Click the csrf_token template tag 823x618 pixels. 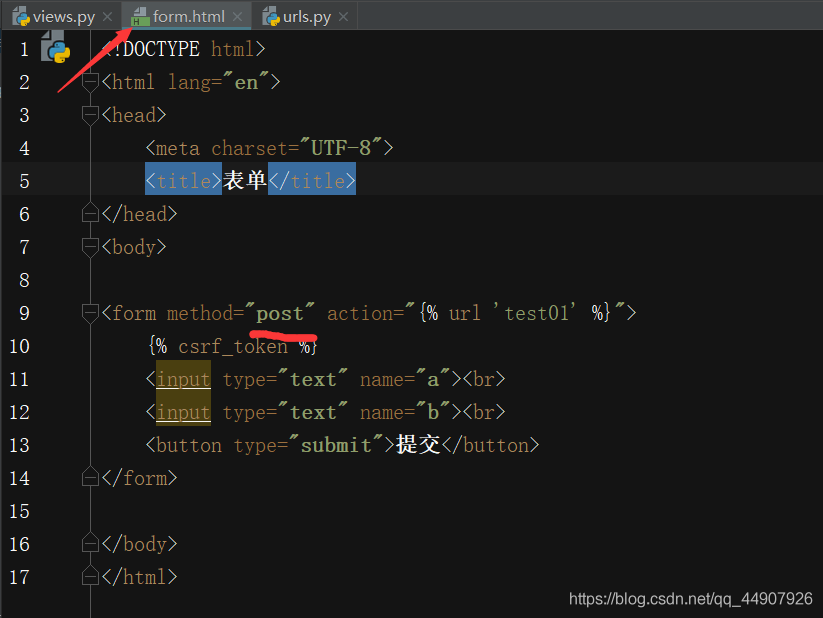(x=233, y=347)
